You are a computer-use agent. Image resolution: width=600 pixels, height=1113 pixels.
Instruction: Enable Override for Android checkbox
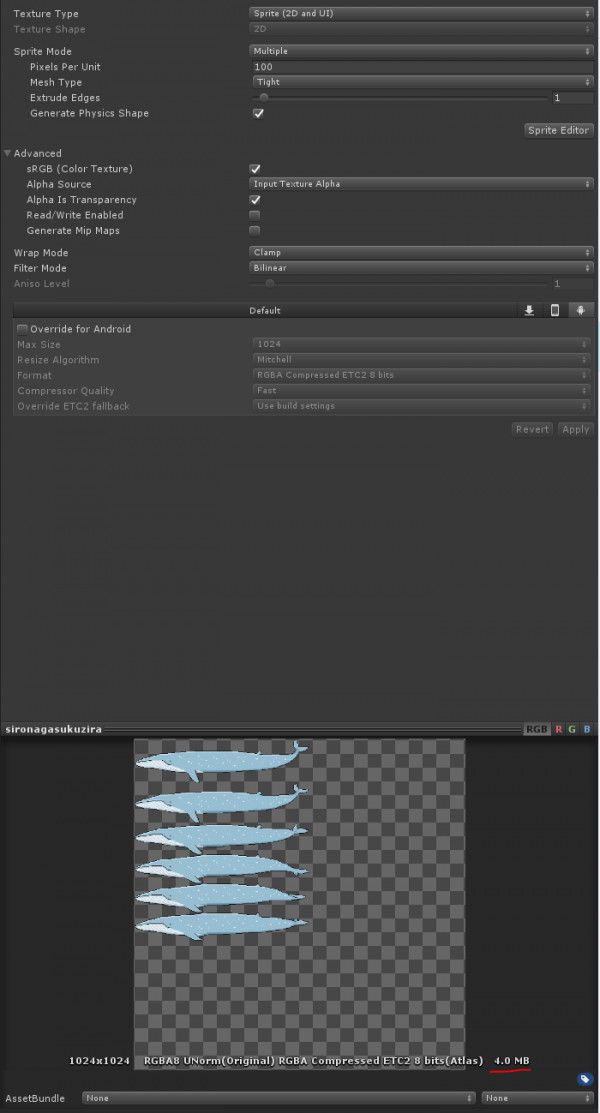(x=22, y=329)
